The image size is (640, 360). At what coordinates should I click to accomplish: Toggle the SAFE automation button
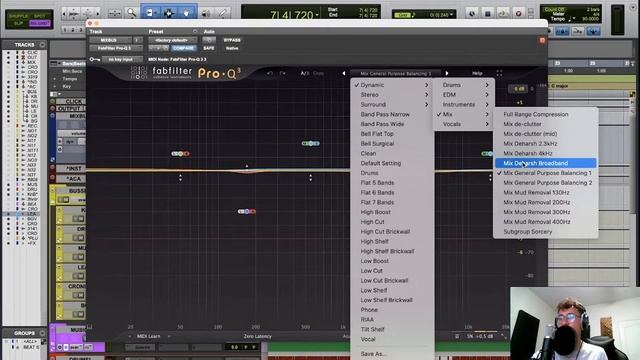pyautogui.click(x=209, y=48)
